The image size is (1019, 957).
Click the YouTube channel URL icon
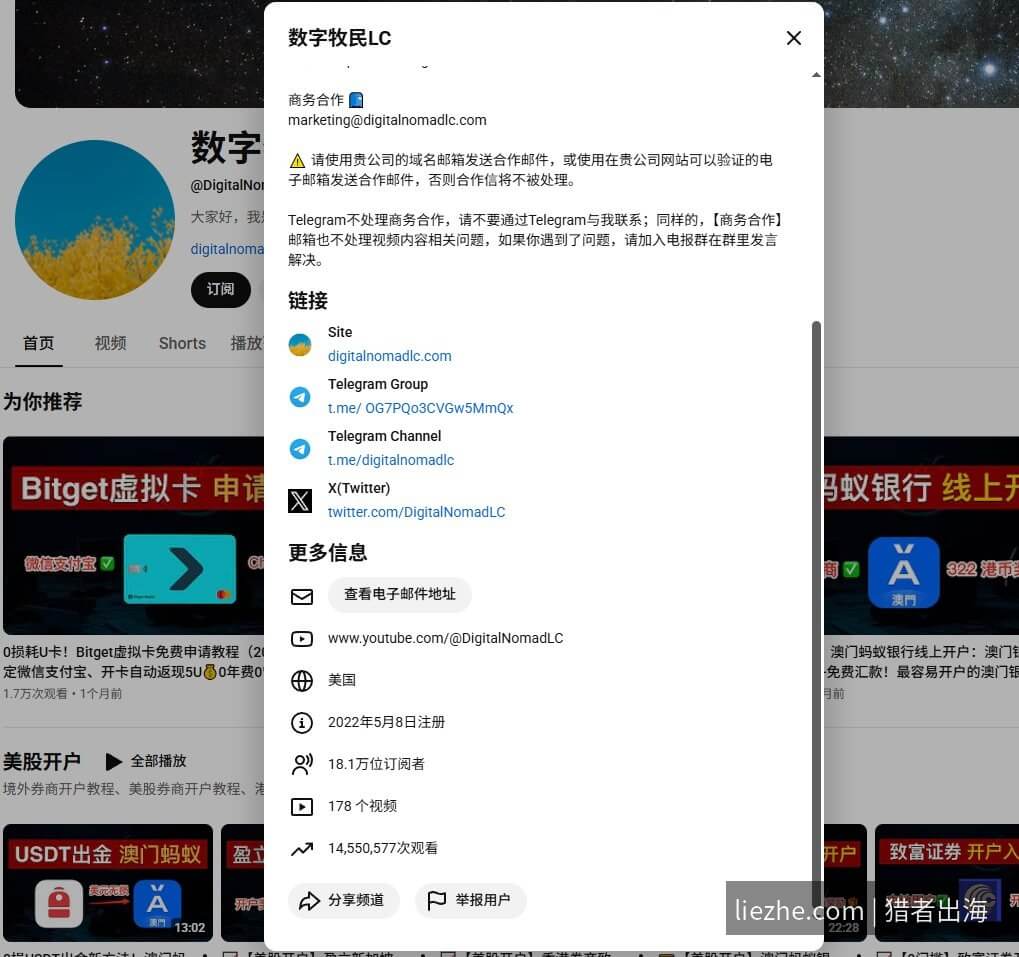point(302,639)
